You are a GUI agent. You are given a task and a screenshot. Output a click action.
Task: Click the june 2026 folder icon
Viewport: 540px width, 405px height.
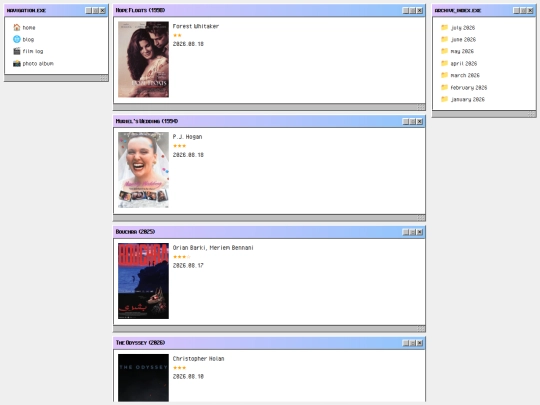pos(444,39)
